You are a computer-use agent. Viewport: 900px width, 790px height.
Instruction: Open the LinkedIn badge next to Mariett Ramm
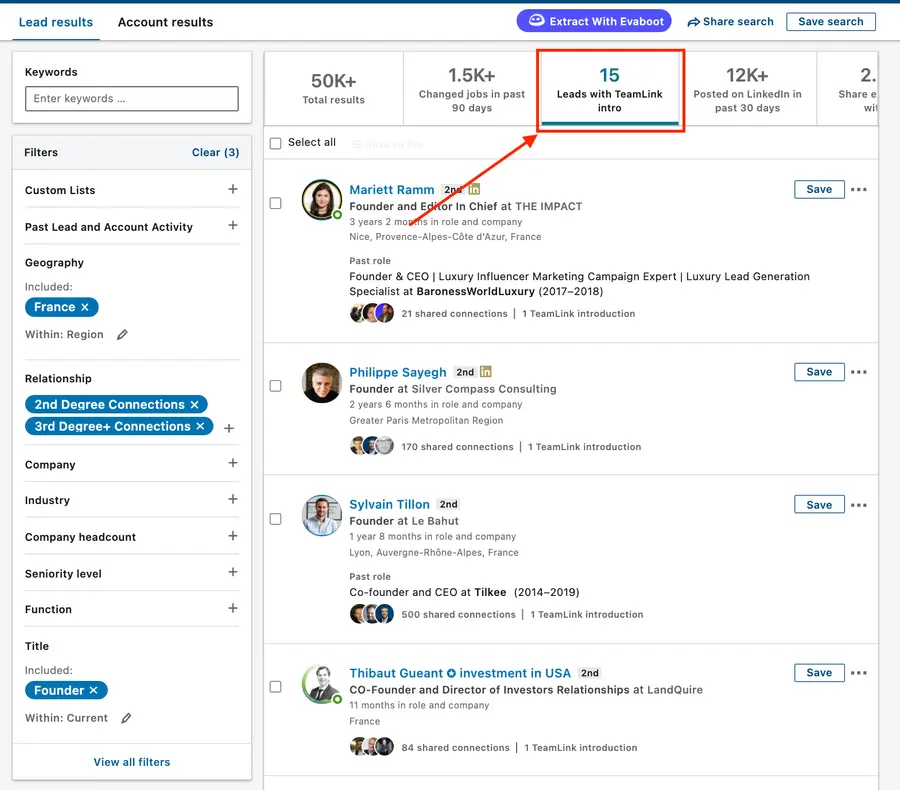pyautogui.click(x=473, y=187)
